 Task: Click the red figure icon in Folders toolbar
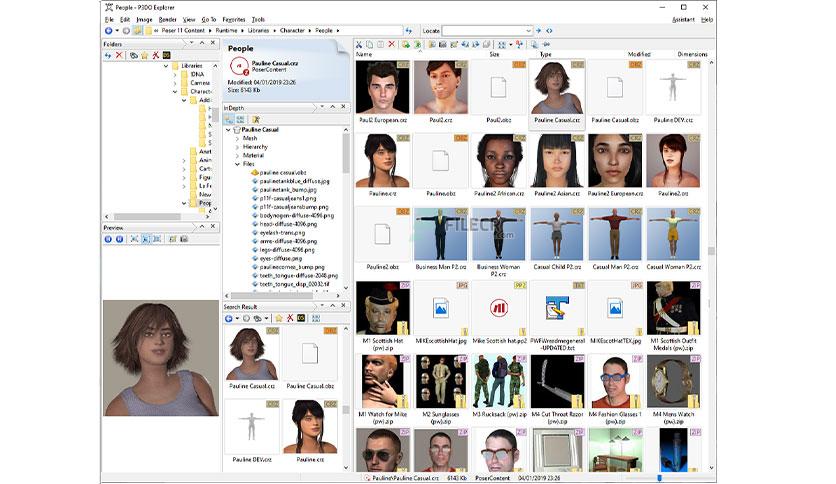155,55
